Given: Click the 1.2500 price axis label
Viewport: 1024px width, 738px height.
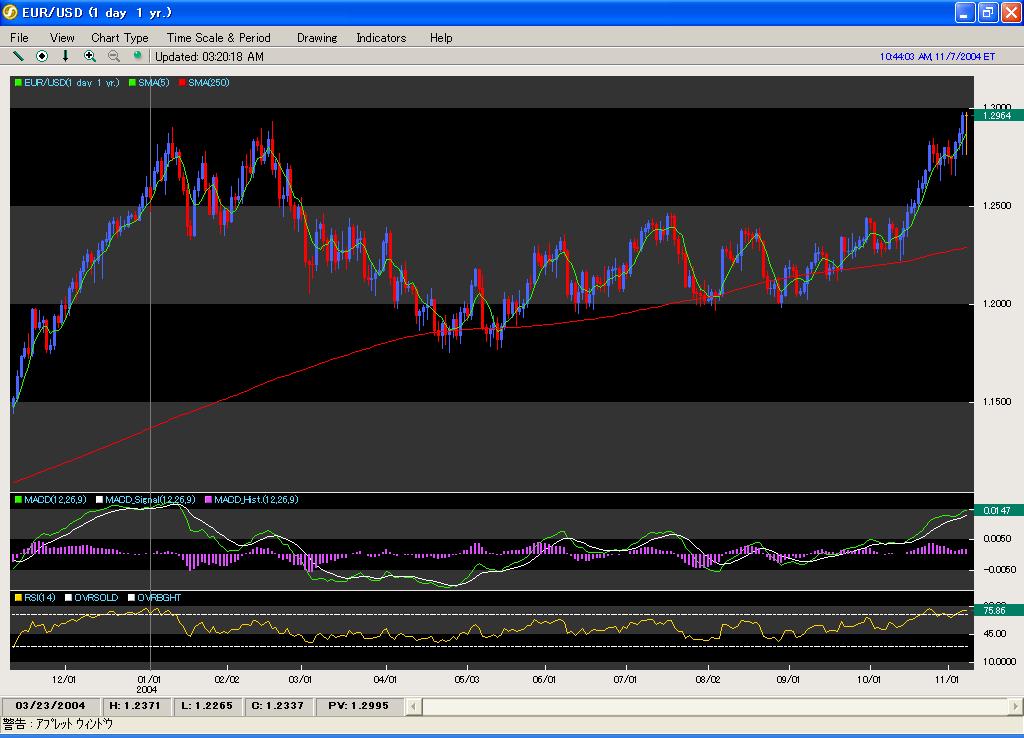Looking at the screenshot, I should pyautogui.click(x=997, y=206).
